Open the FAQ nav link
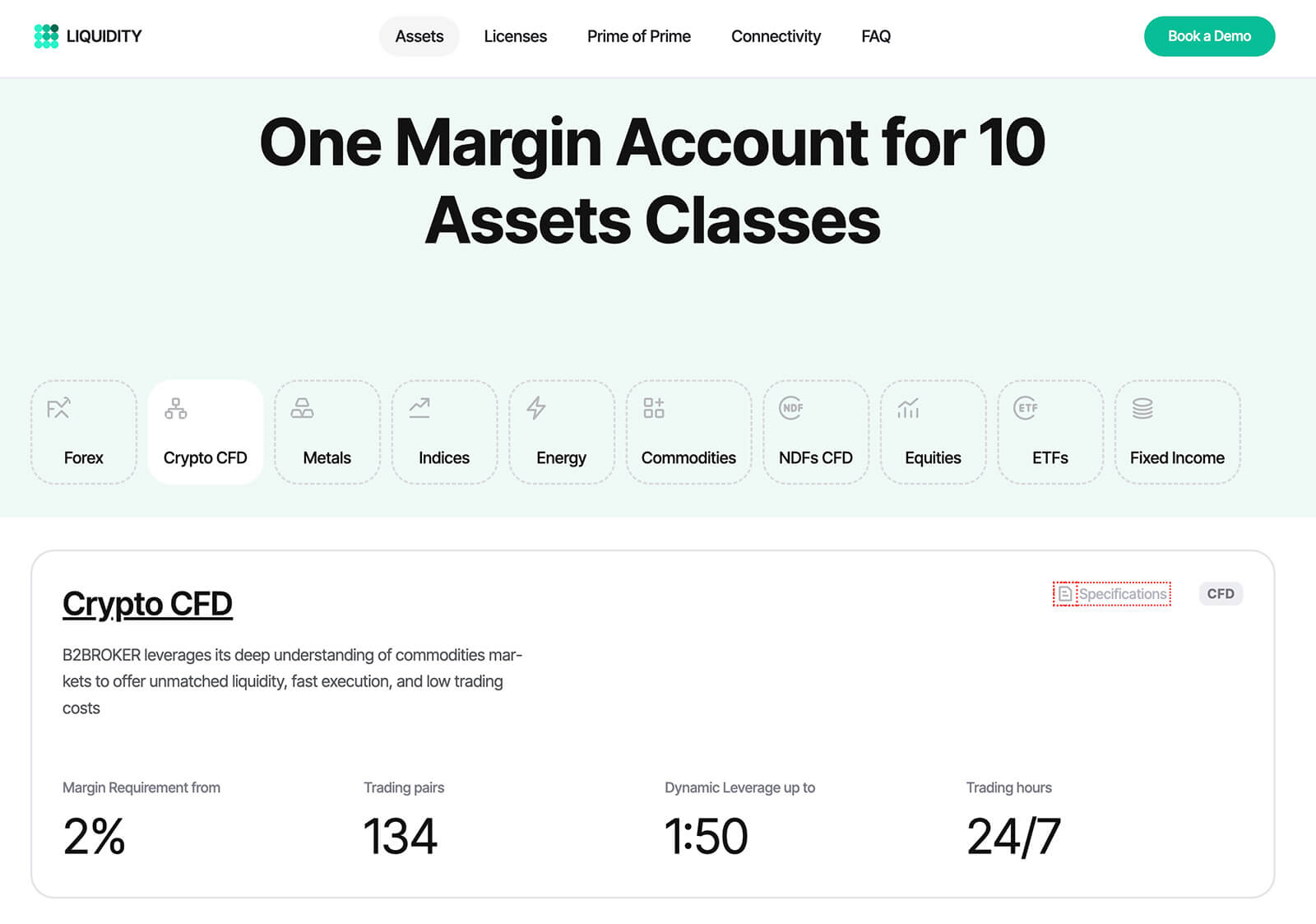Image resolution: width=1316 pixels, height=924 pixels. pos(876,36)
